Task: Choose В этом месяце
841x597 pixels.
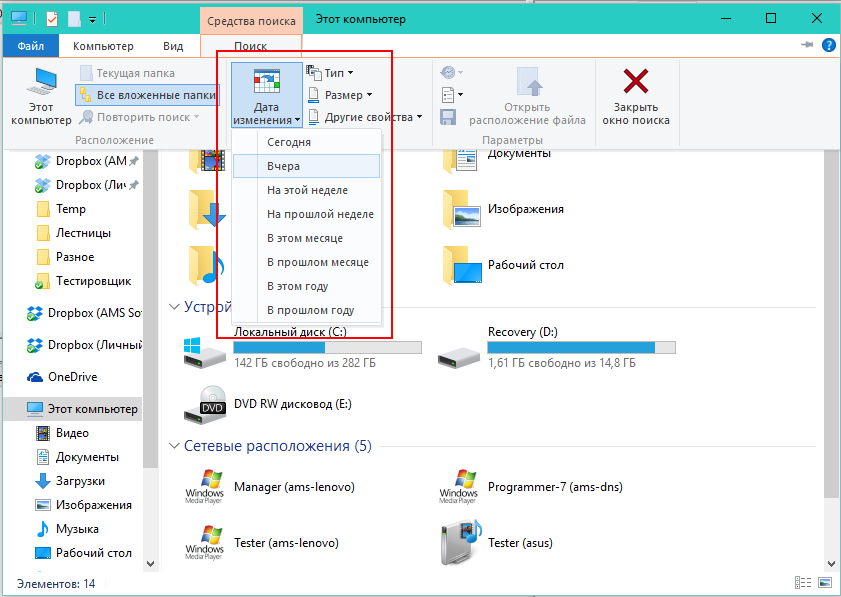Action: pyautogui.click(x=306, y=238)
